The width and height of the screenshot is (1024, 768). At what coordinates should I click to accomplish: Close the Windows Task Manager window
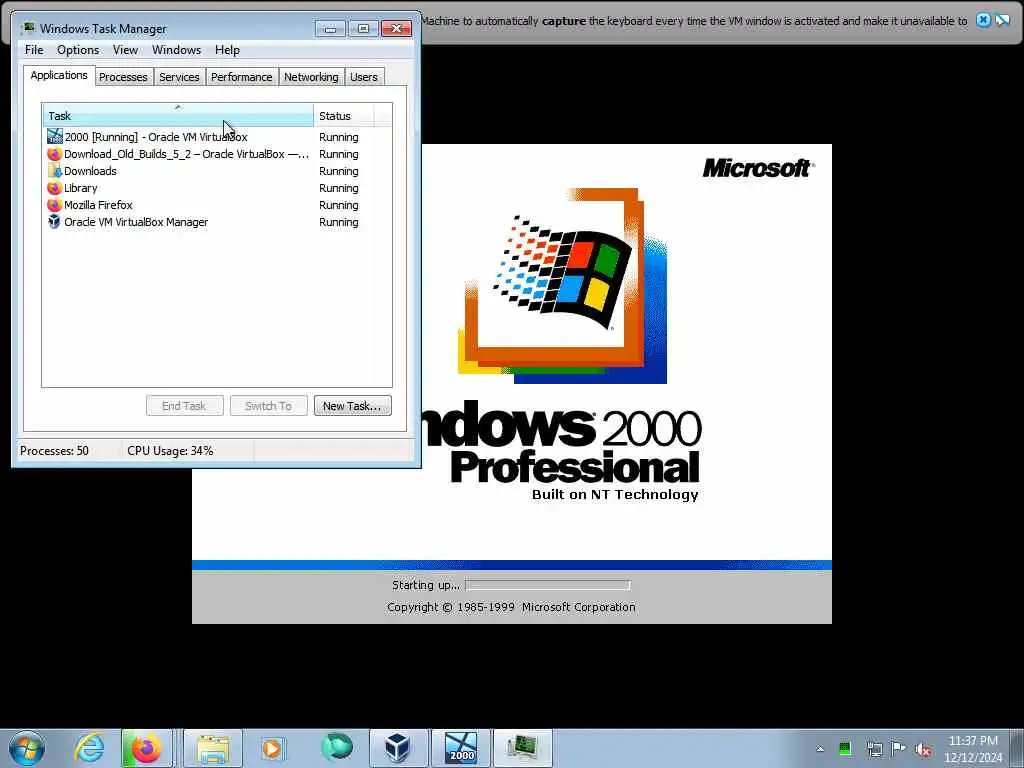[396, 28]
